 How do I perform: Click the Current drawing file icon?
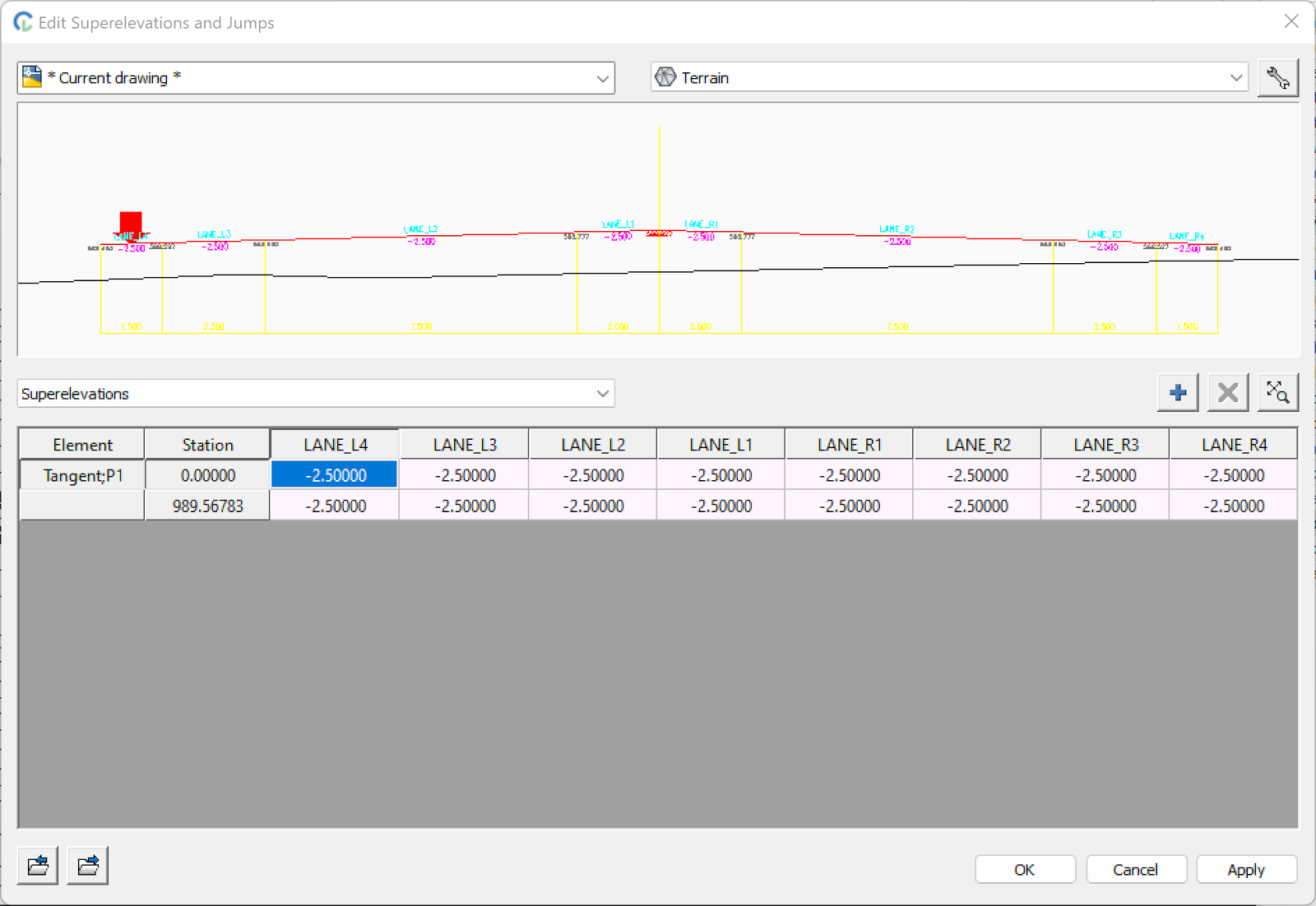[x=32, y=77]
